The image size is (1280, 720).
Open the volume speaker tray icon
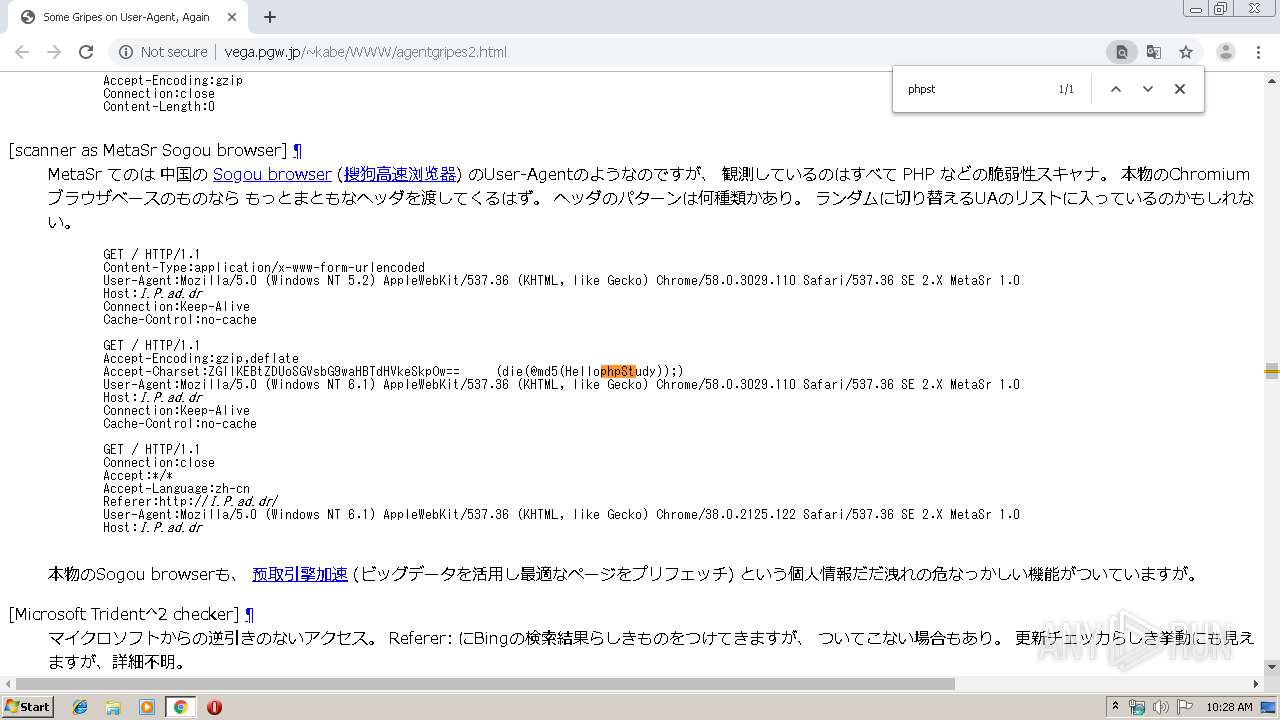pyautogui.click(x=1160, y=707)
